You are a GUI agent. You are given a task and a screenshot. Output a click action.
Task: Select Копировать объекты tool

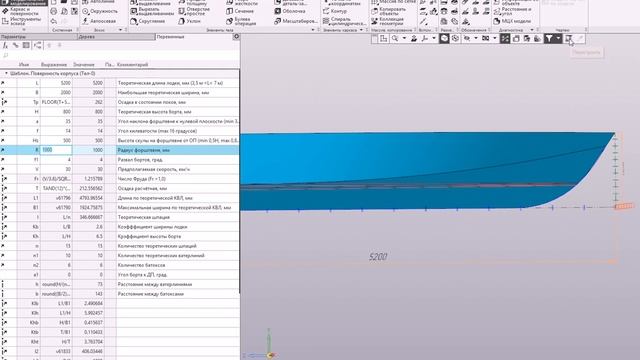click(388, 11)
